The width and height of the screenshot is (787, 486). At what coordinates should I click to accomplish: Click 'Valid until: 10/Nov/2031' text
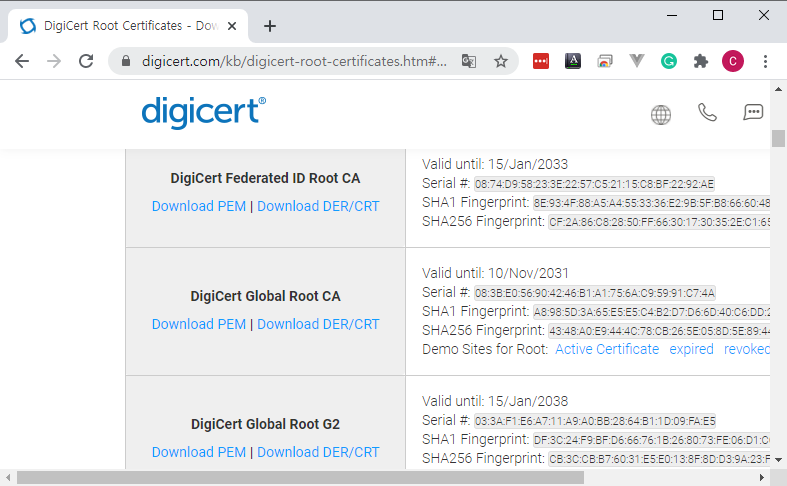(x=495, y=273)
